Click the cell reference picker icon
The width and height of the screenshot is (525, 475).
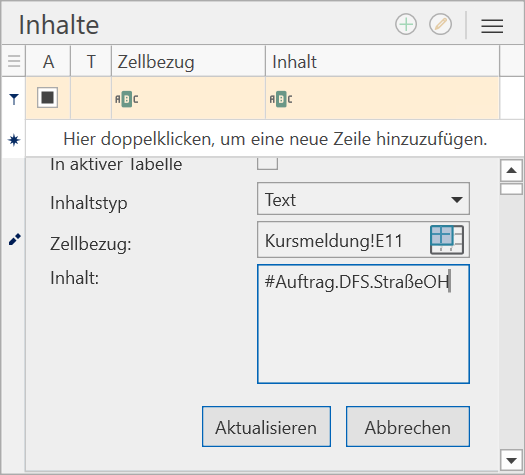(x=447, y=240)
